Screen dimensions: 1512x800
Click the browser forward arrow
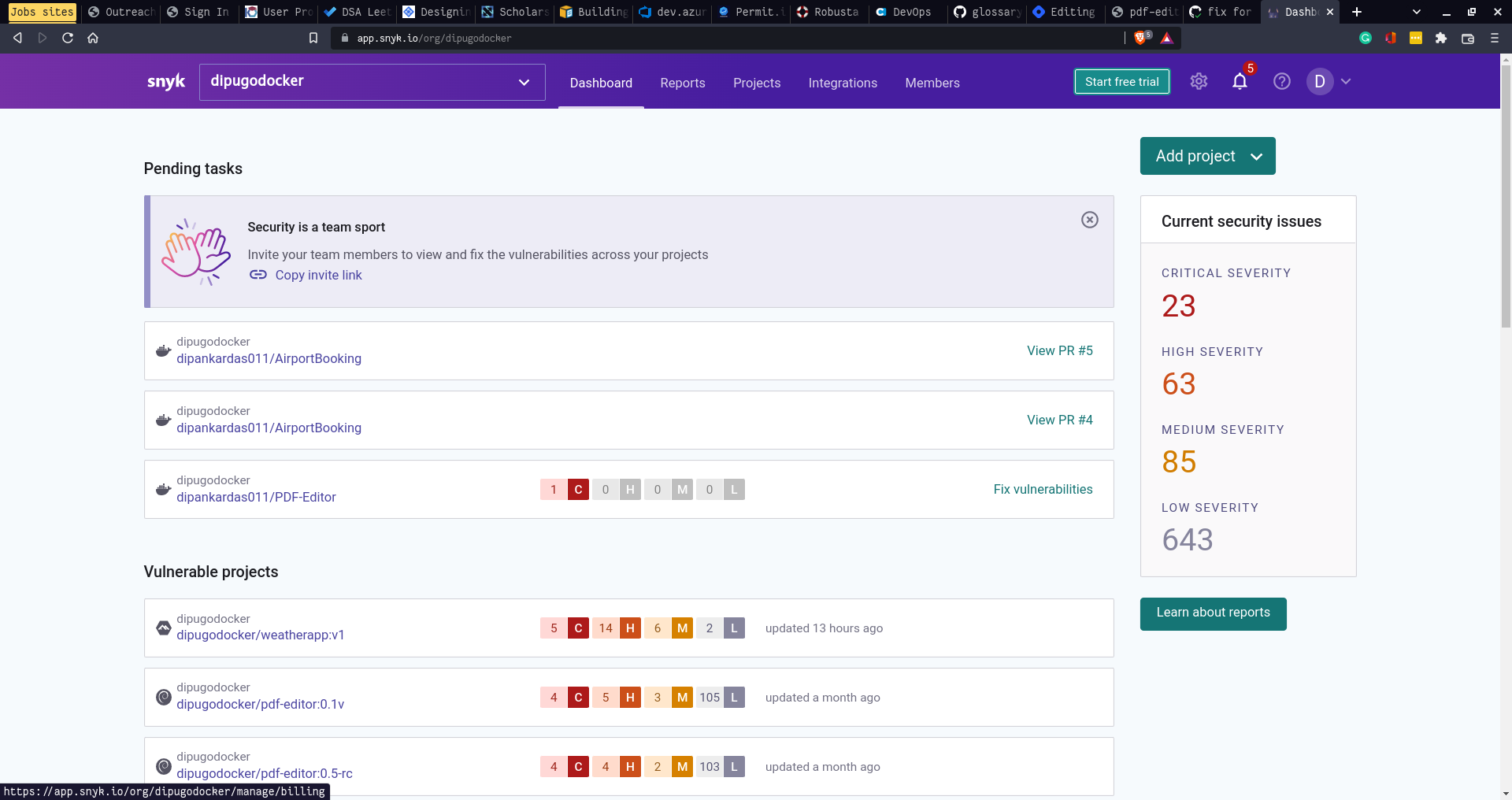click(43, 38)
